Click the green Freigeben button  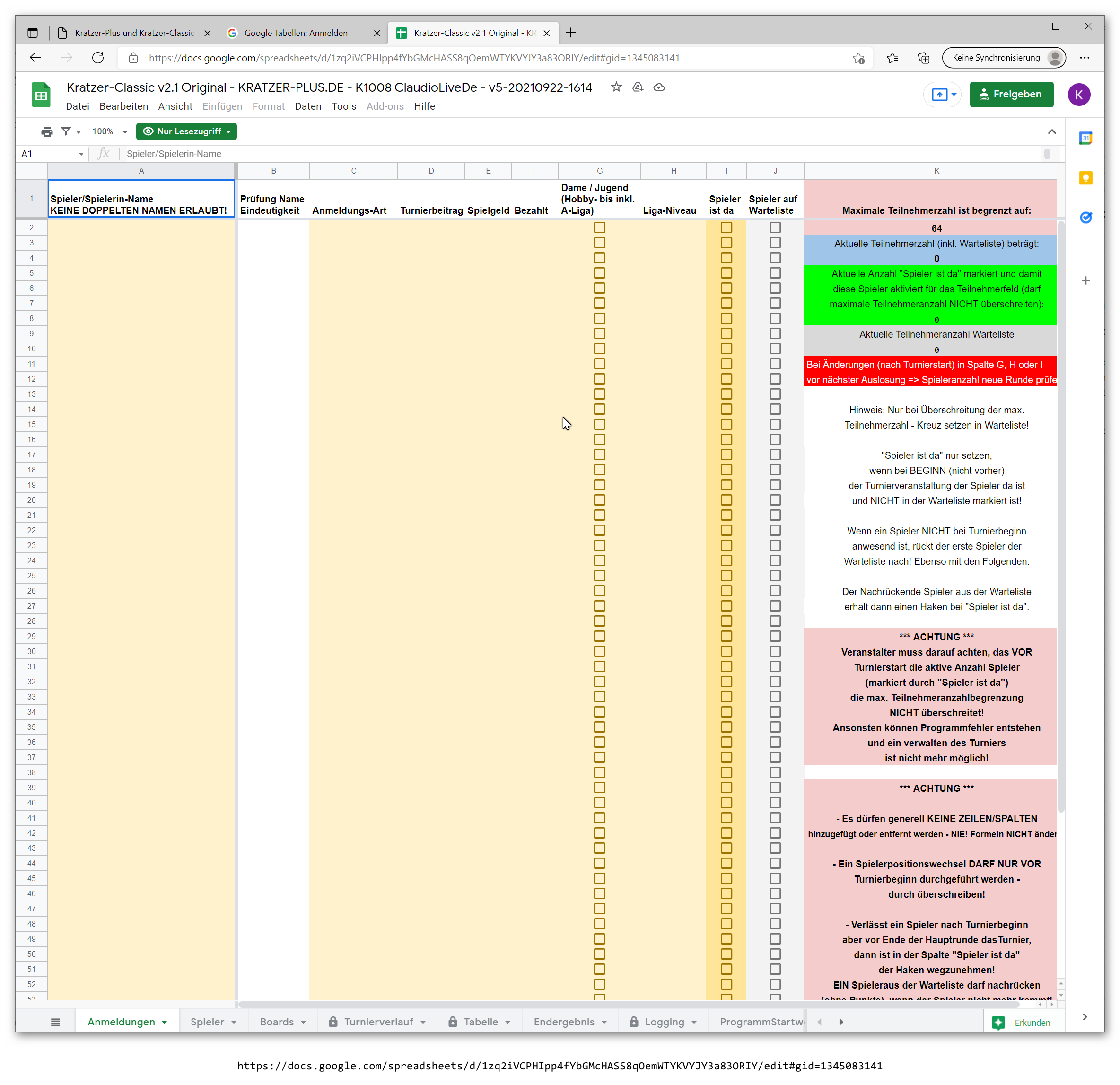coord(1011,94)
